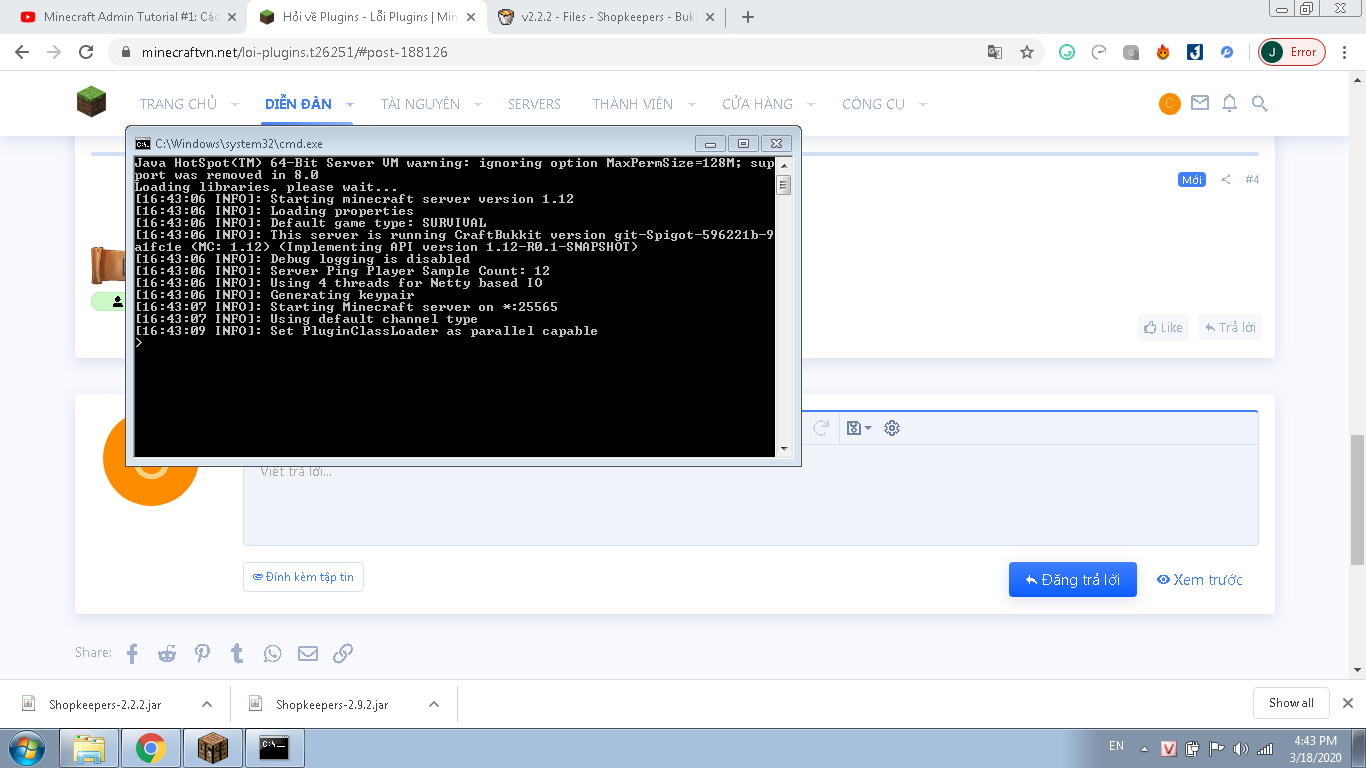The width and height of the screenshot is (1366, 768).
Task: Open the TÀI NGUYÊN nav item
Action: [420, 104]
